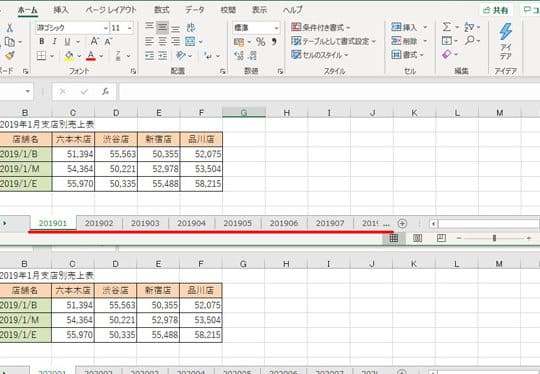
Task: Open 条件付き書式 conditional formatting
Action: click(x=320, y=27)
